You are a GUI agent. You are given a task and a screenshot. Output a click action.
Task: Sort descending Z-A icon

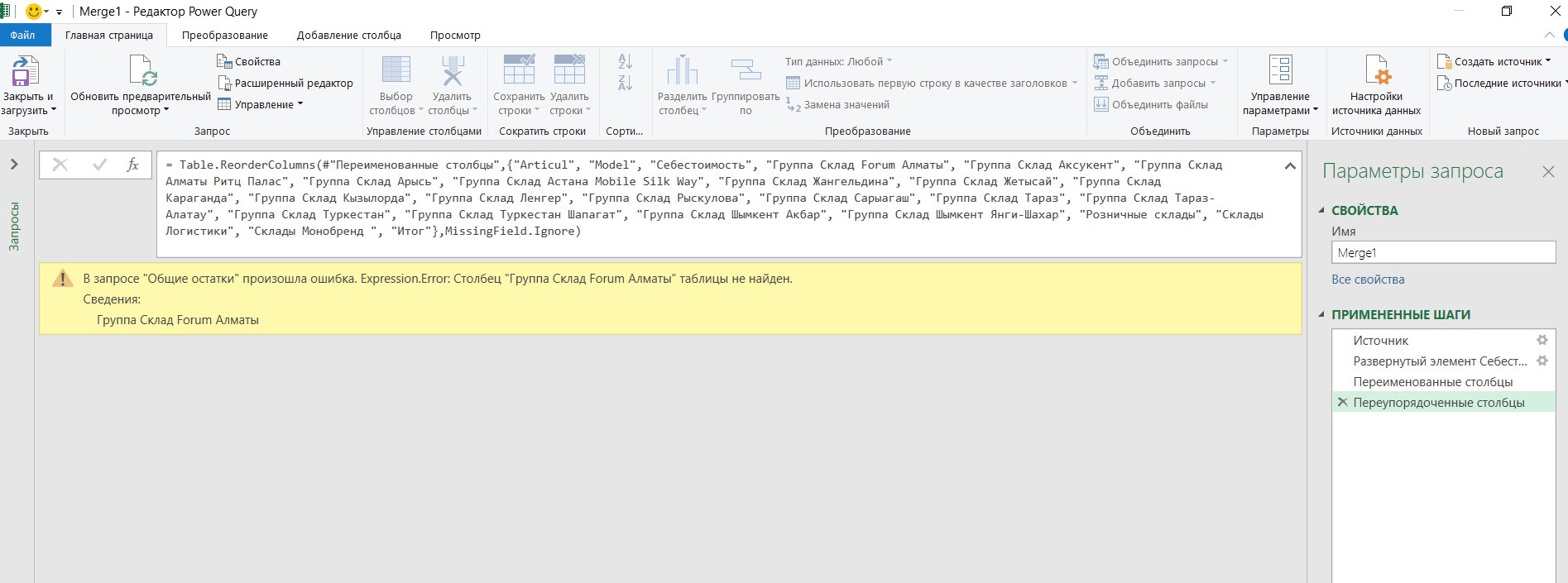pyautogui.click(x=626, y=83)
